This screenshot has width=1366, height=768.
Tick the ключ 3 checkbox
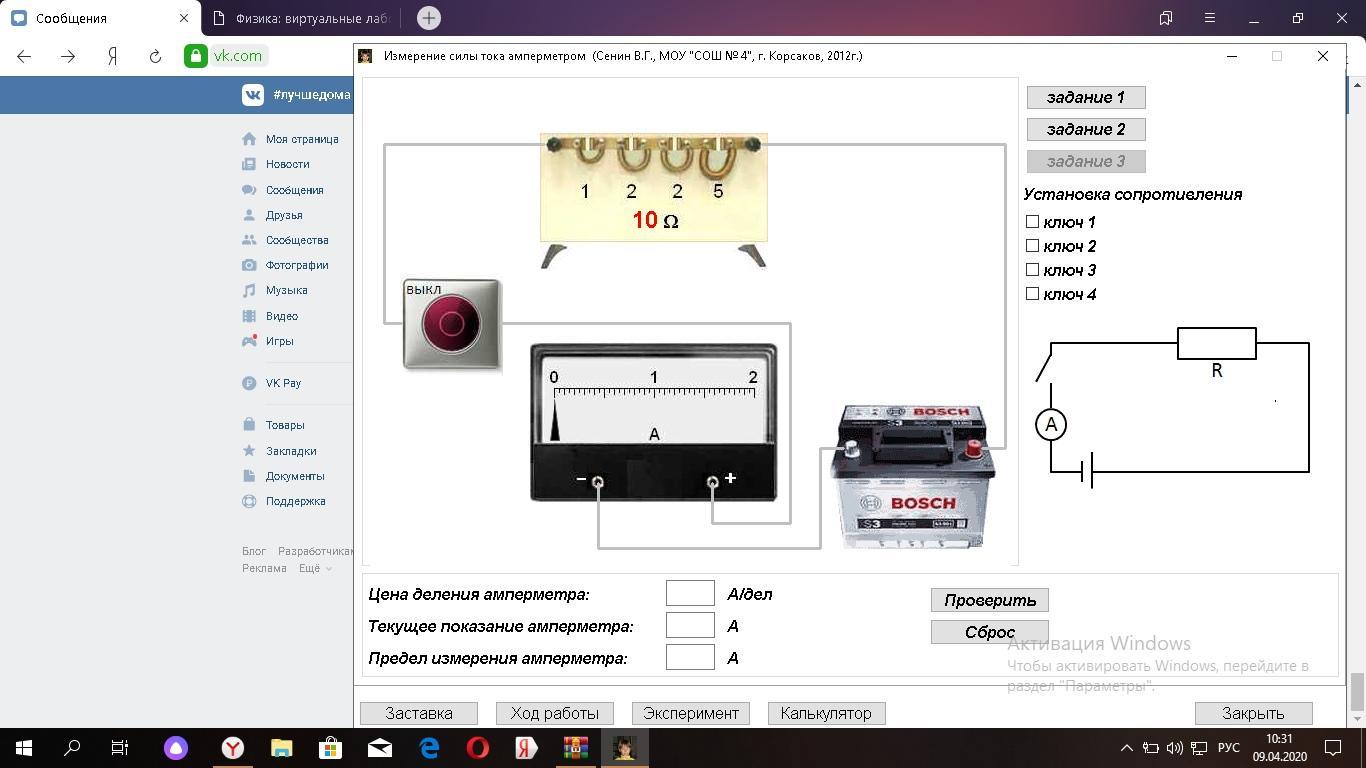[1033, 270]
